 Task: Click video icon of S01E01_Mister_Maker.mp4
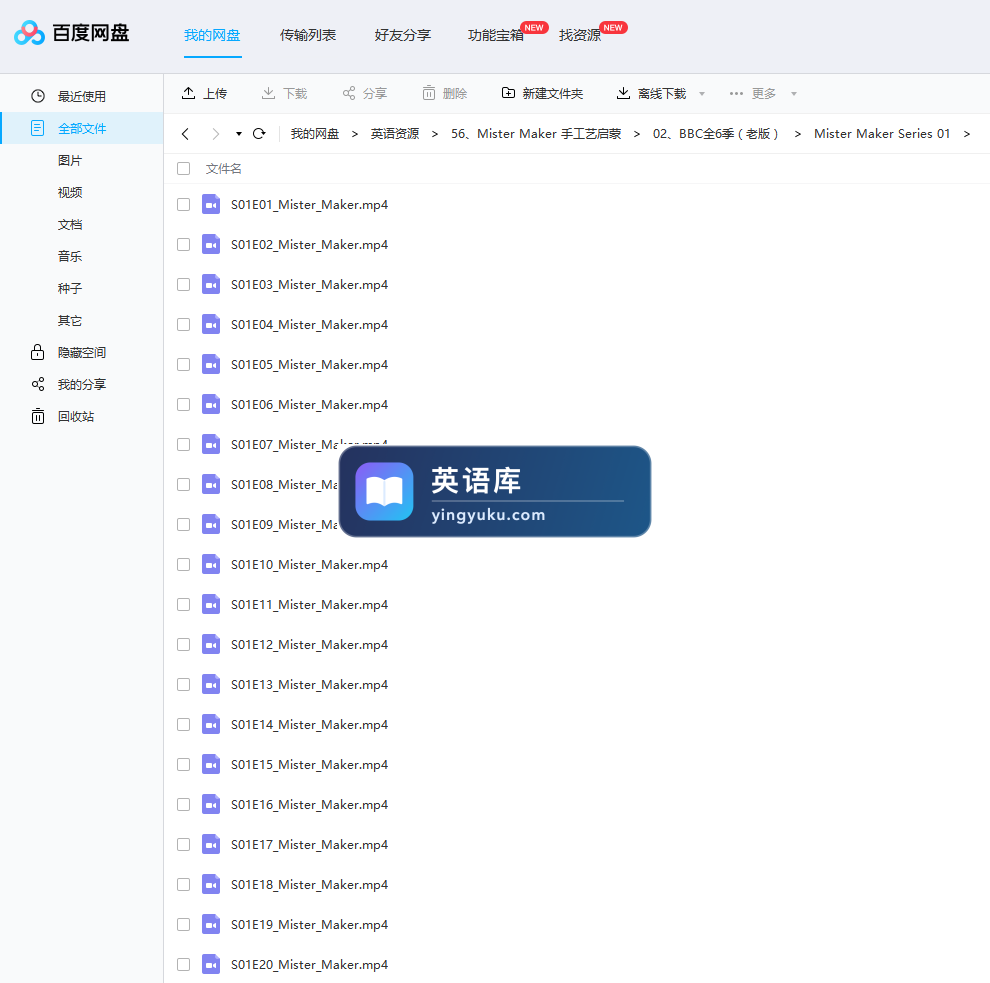point(211,205)
